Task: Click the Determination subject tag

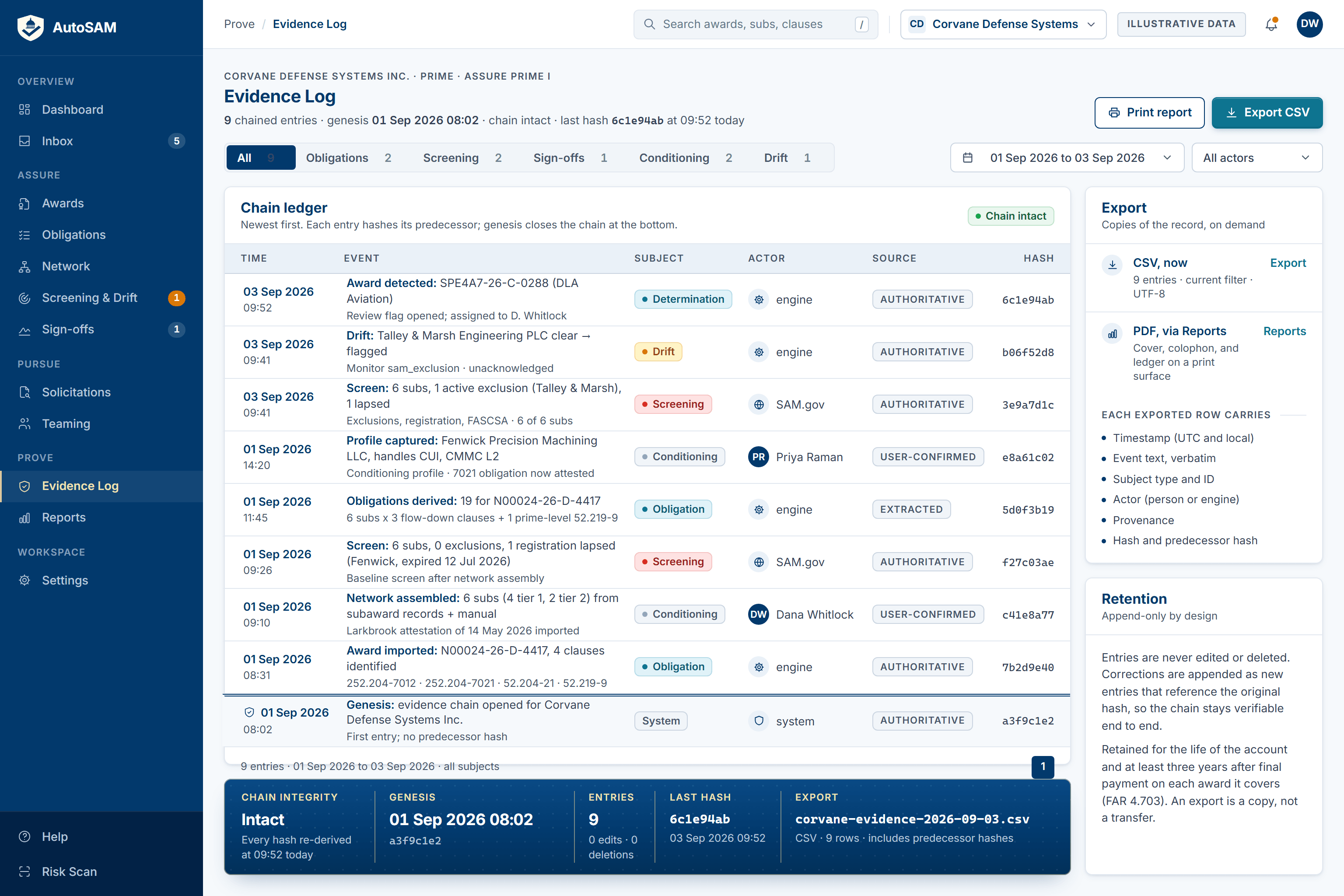Action: [x=682, y=299]
